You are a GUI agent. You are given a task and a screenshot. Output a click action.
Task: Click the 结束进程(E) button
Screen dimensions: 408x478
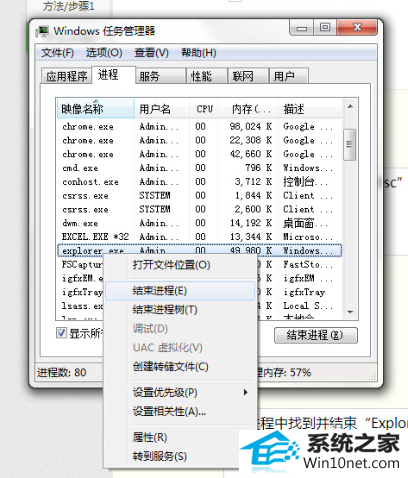click(x=316, y=335)
